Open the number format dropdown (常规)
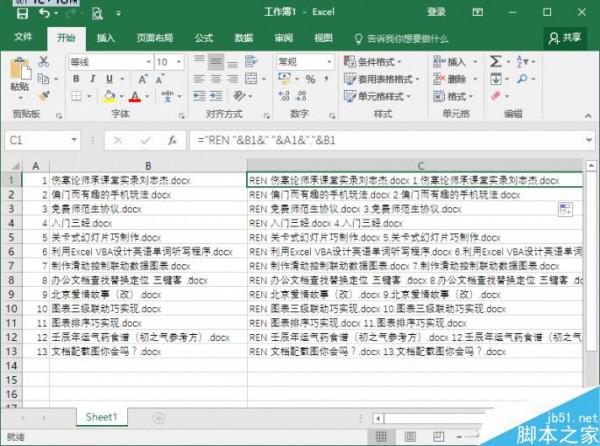This screenshot has height=446, width=600. click(x=327, y=62)
